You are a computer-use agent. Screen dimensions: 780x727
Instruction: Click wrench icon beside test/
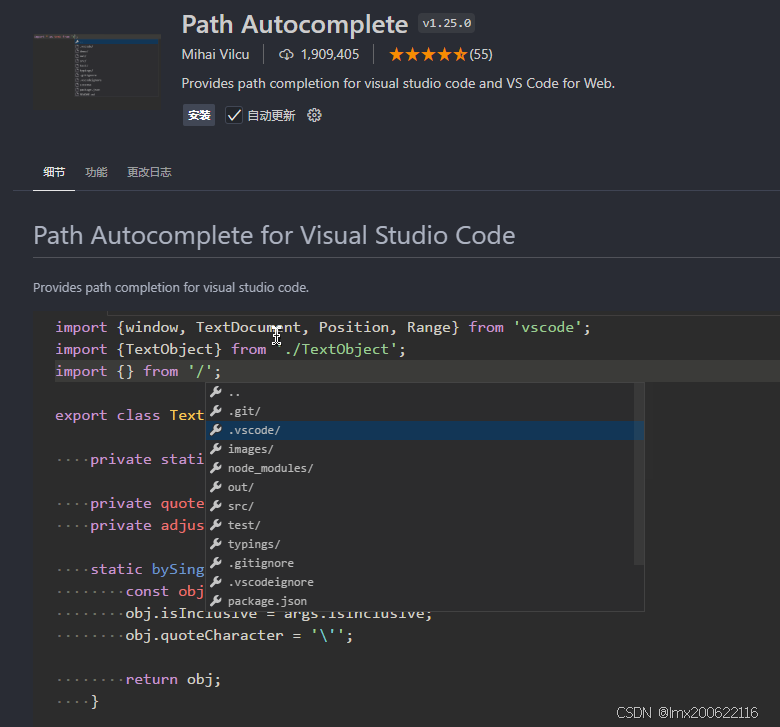click(216, 524)
